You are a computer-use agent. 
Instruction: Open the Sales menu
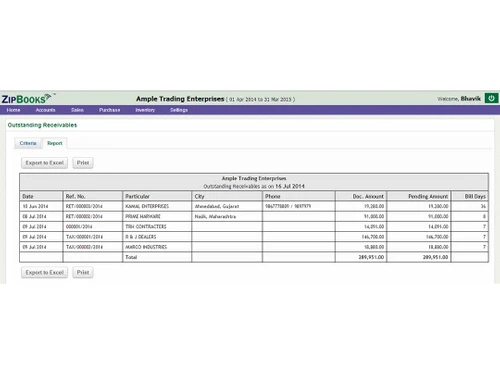77,110
